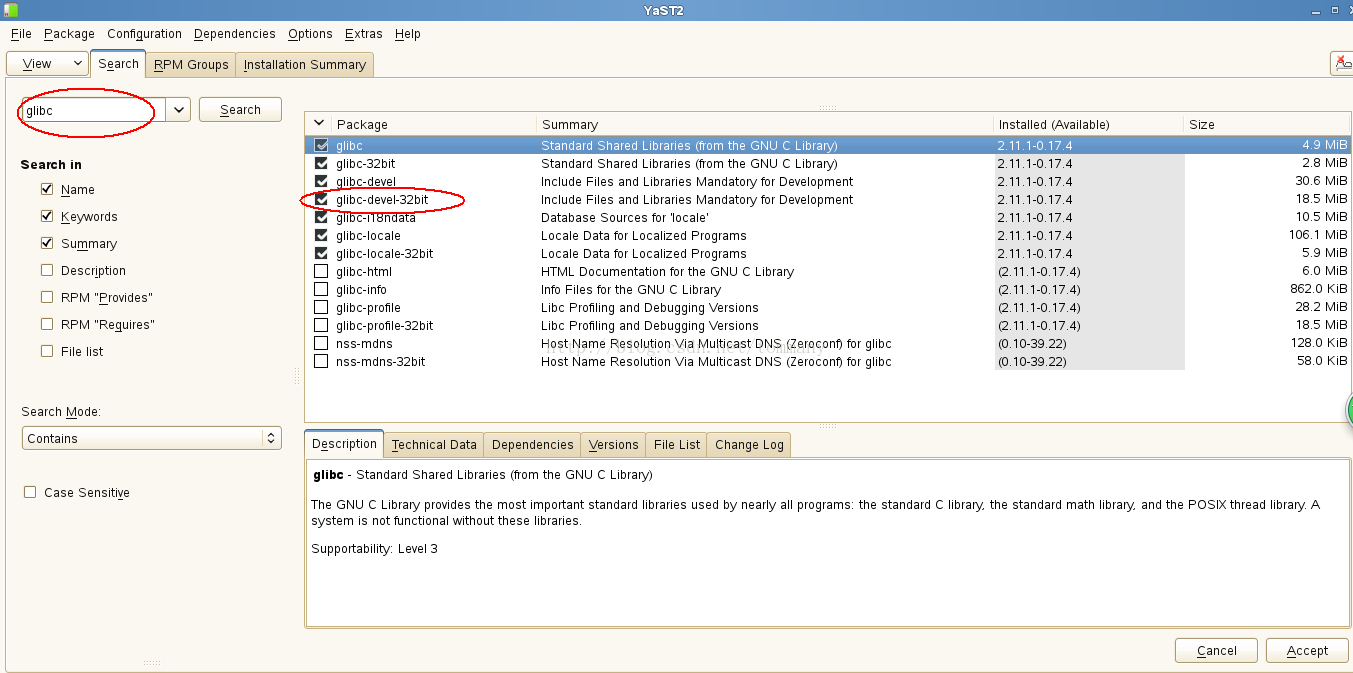Screen dimensions: 1353x673
Task: Click the YaST2 window icon in title bar
Action: pos(11,10)
